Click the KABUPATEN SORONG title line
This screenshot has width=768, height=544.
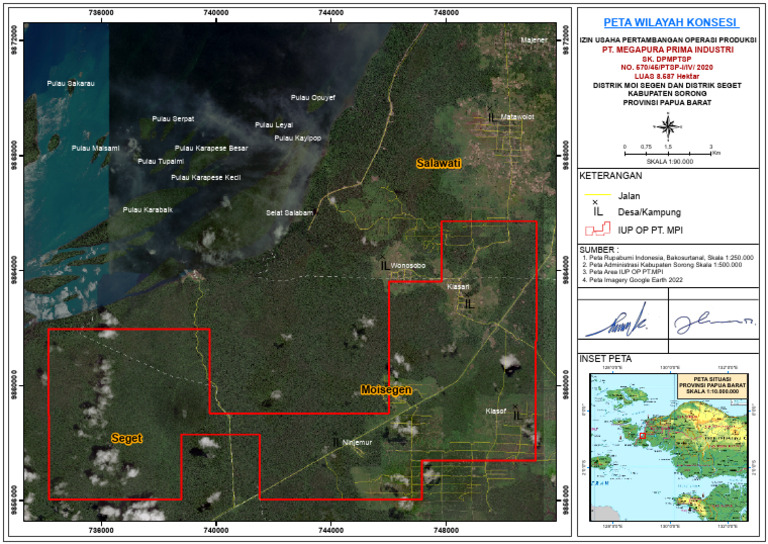[x=667, y=94]
